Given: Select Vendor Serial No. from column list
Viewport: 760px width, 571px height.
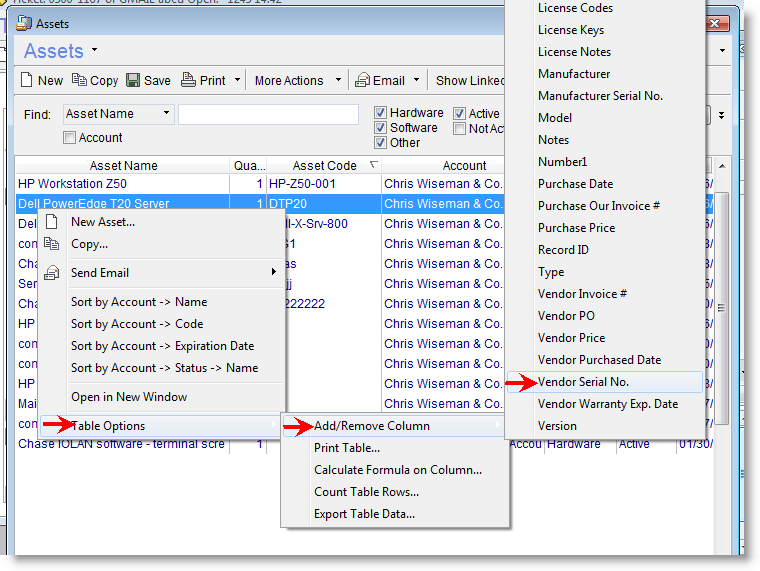Looking at the screenshot, I should pos(583,382).
